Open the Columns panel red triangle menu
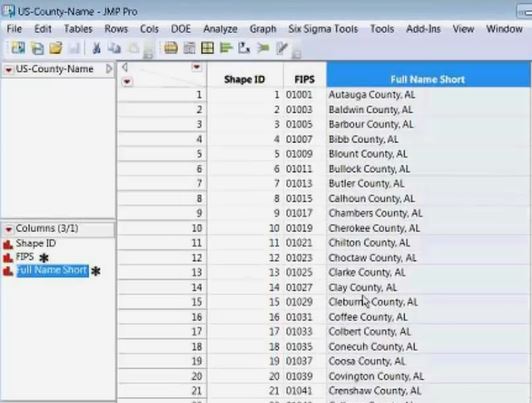 point(8,229)
